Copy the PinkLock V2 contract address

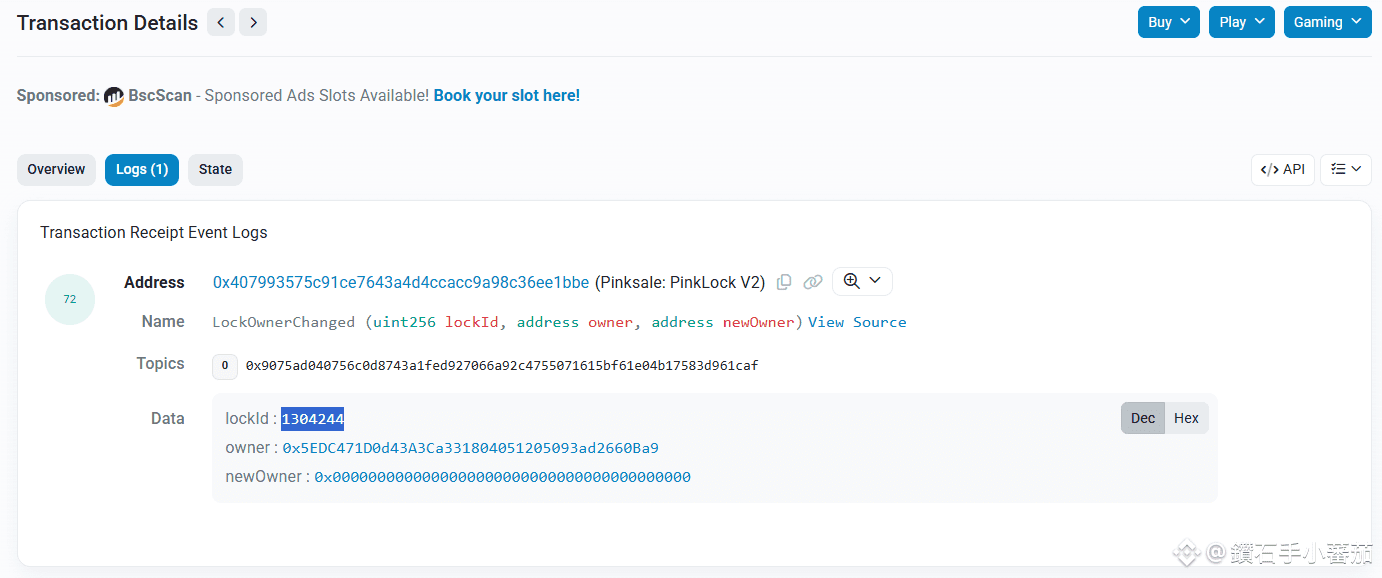pos(784,282)
